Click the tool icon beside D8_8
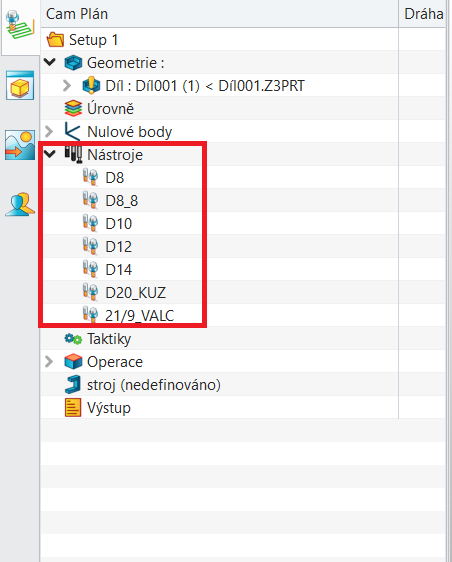Image resolution: width=452 pixels, height=562 pixels. [x=90, y=200]
